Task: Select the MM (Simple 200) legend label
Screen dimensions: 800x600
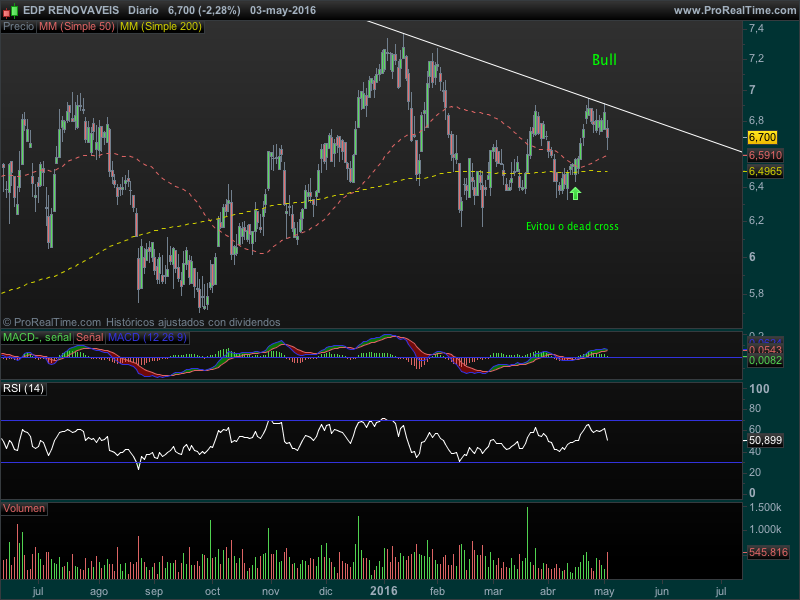Action: click(x=161, y=27)
